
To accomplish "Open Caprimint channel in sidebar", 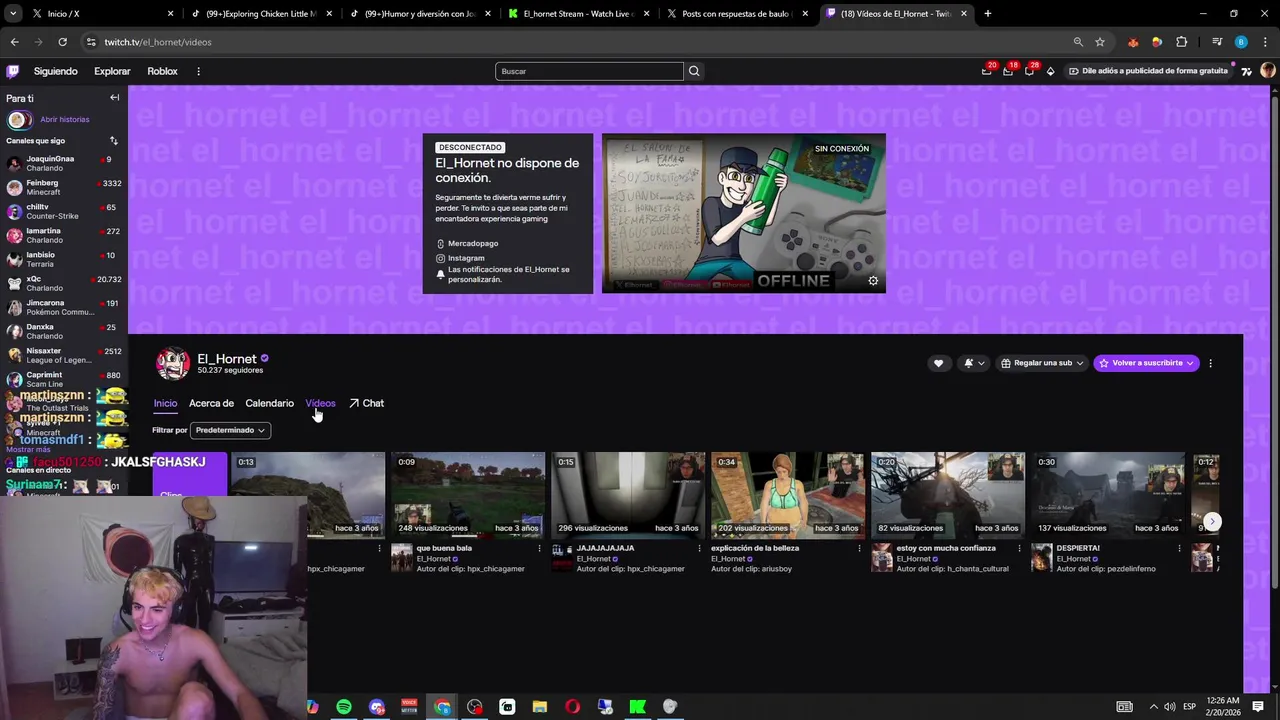I will 63,379.
